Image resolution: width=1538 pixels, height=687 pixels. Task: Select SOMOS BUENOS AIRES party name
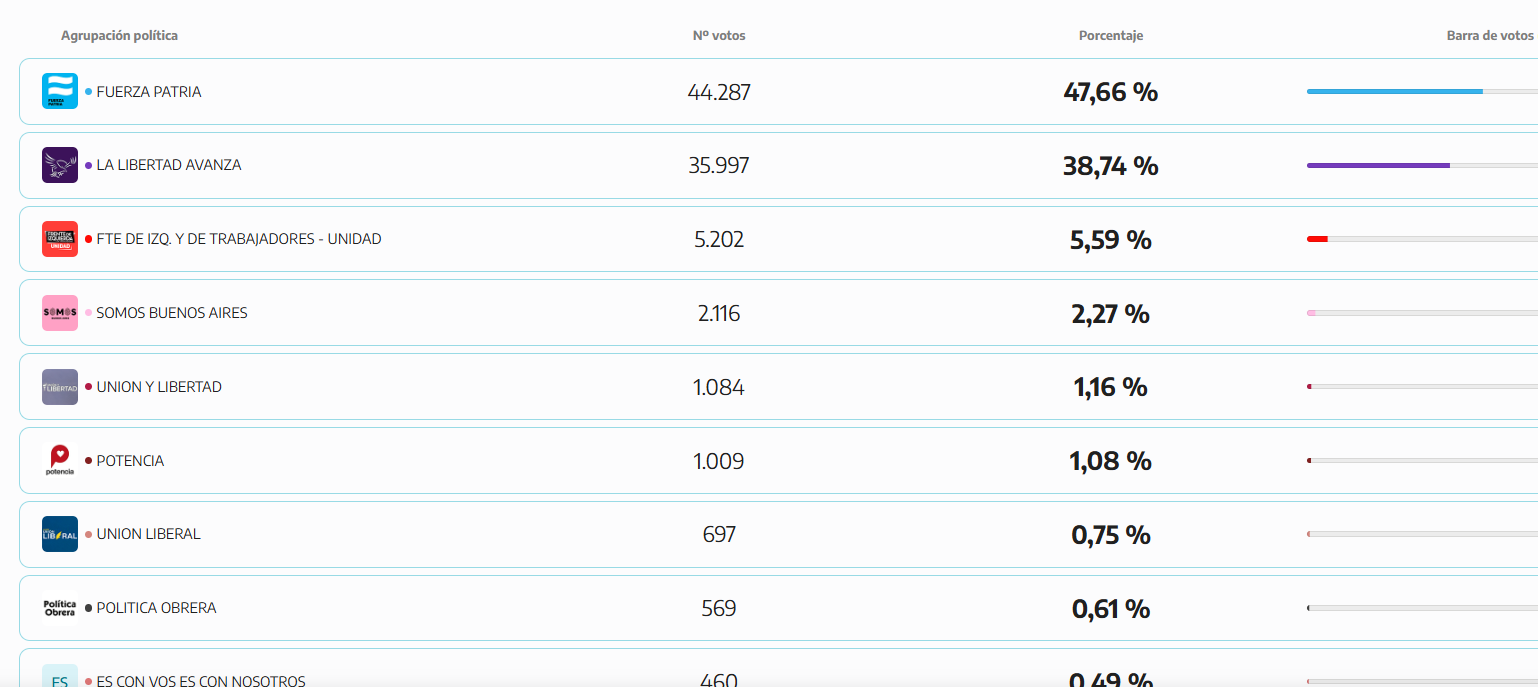coord(172,313)
